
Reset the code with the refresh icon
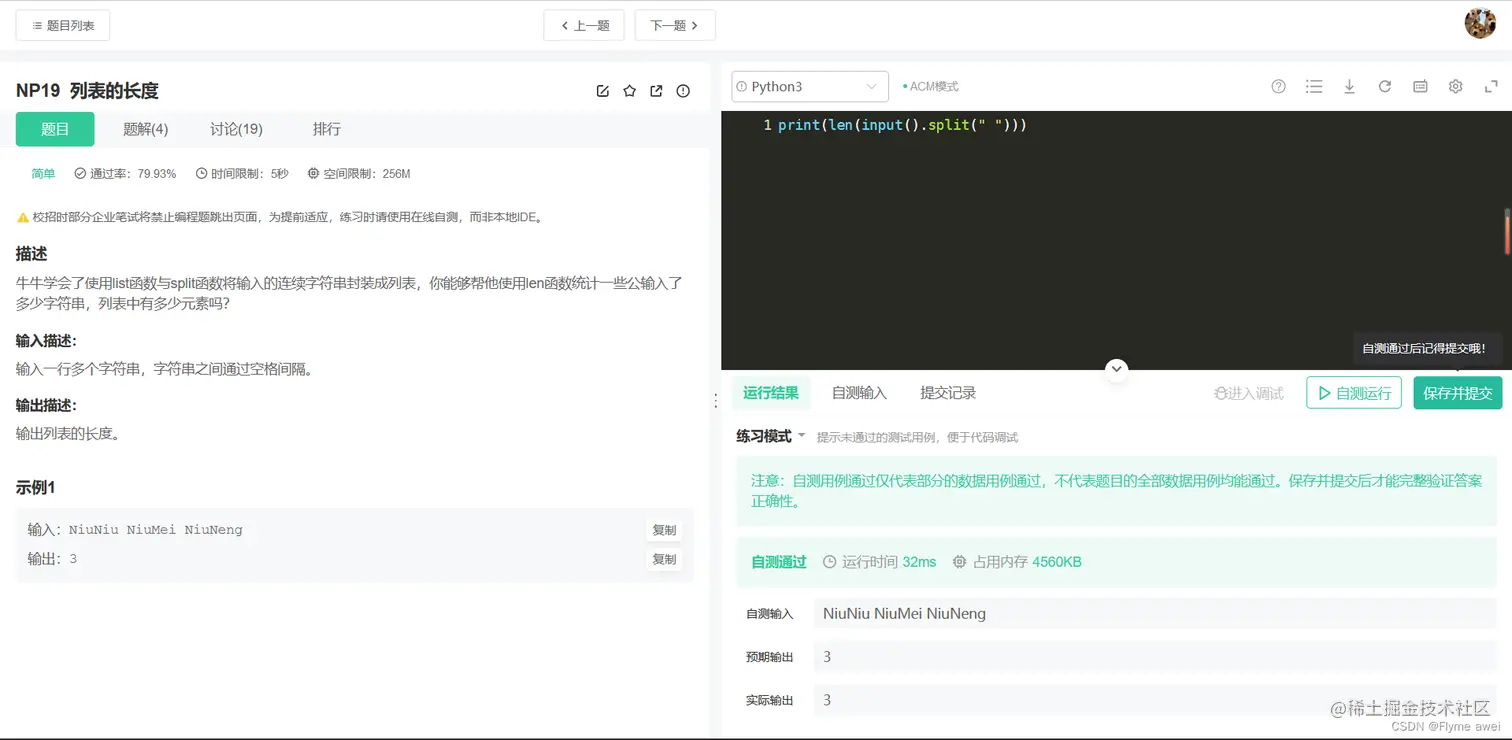click(1384, 86)
